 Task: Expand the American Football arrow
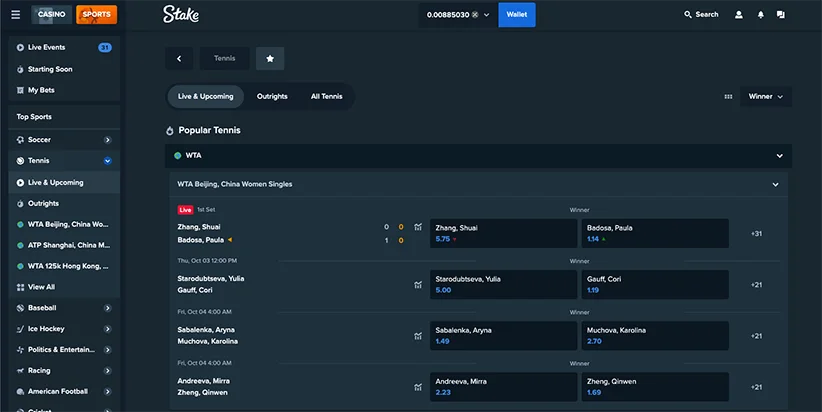pos(107,392)
